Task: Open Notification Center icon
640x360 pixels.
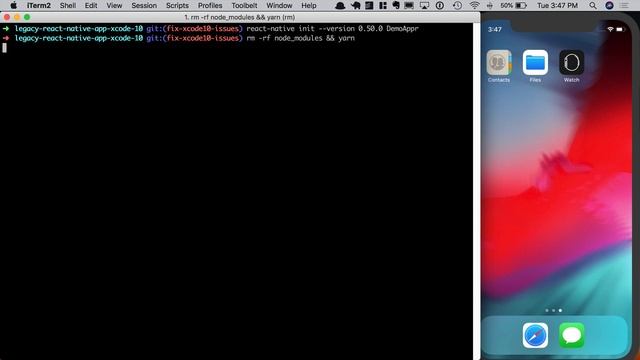Action: 625,5
